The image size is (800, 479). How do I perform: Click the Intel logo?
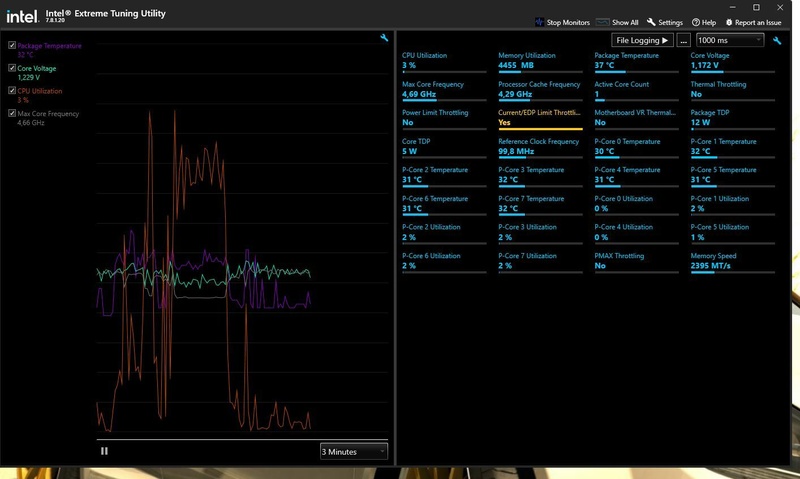[22, 17]
